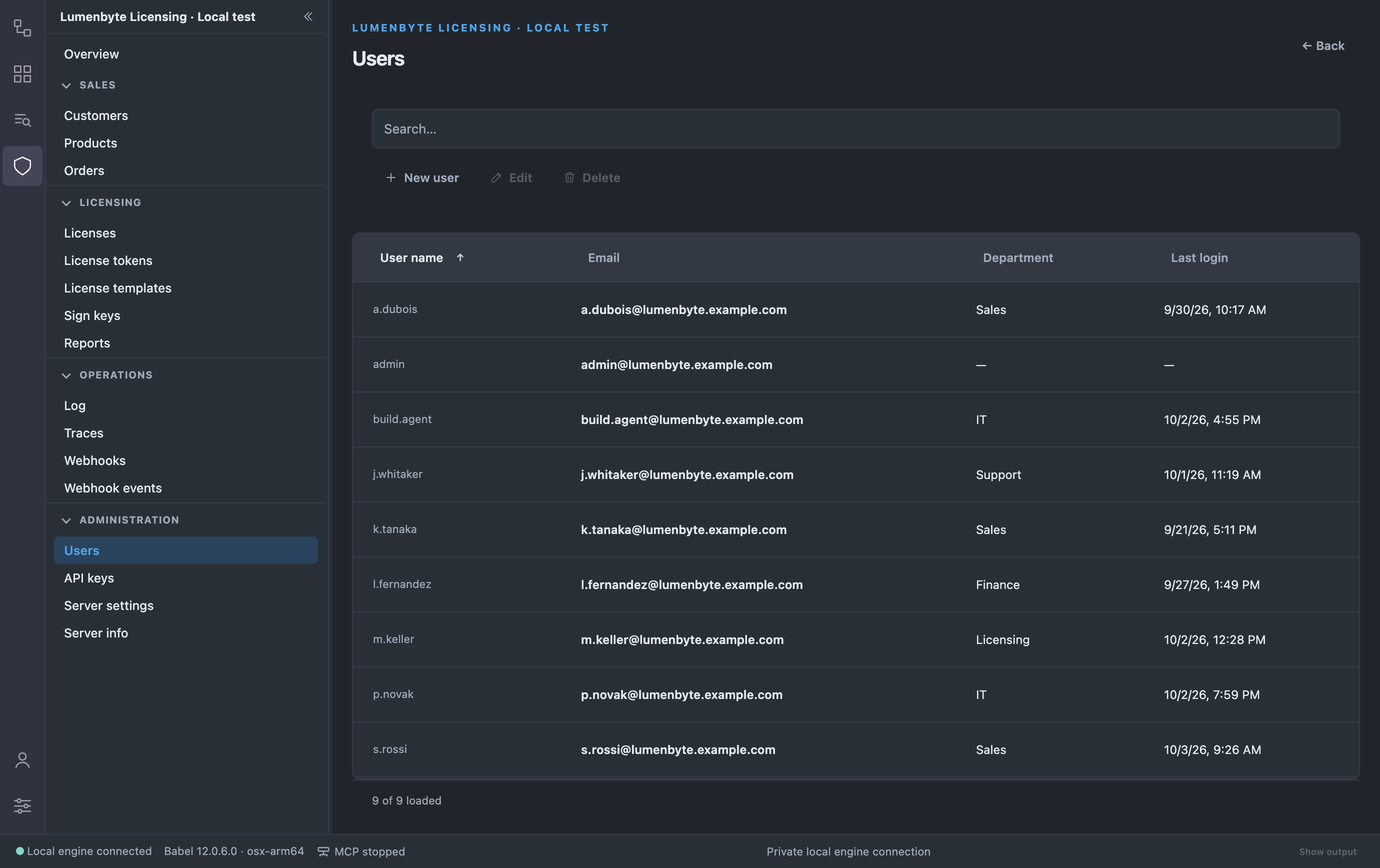Sort by Last login column header
The image size is (1380, 868).
click(1199, 257)
